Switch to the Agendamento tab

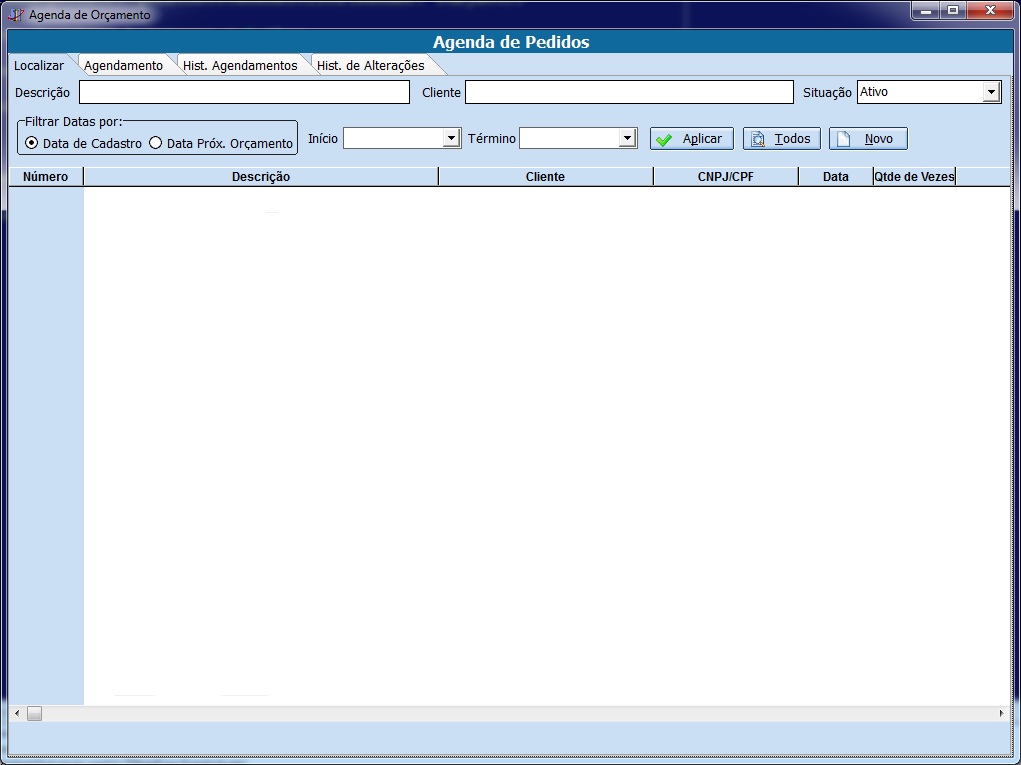pyautogui.click(x=123, y=66)
